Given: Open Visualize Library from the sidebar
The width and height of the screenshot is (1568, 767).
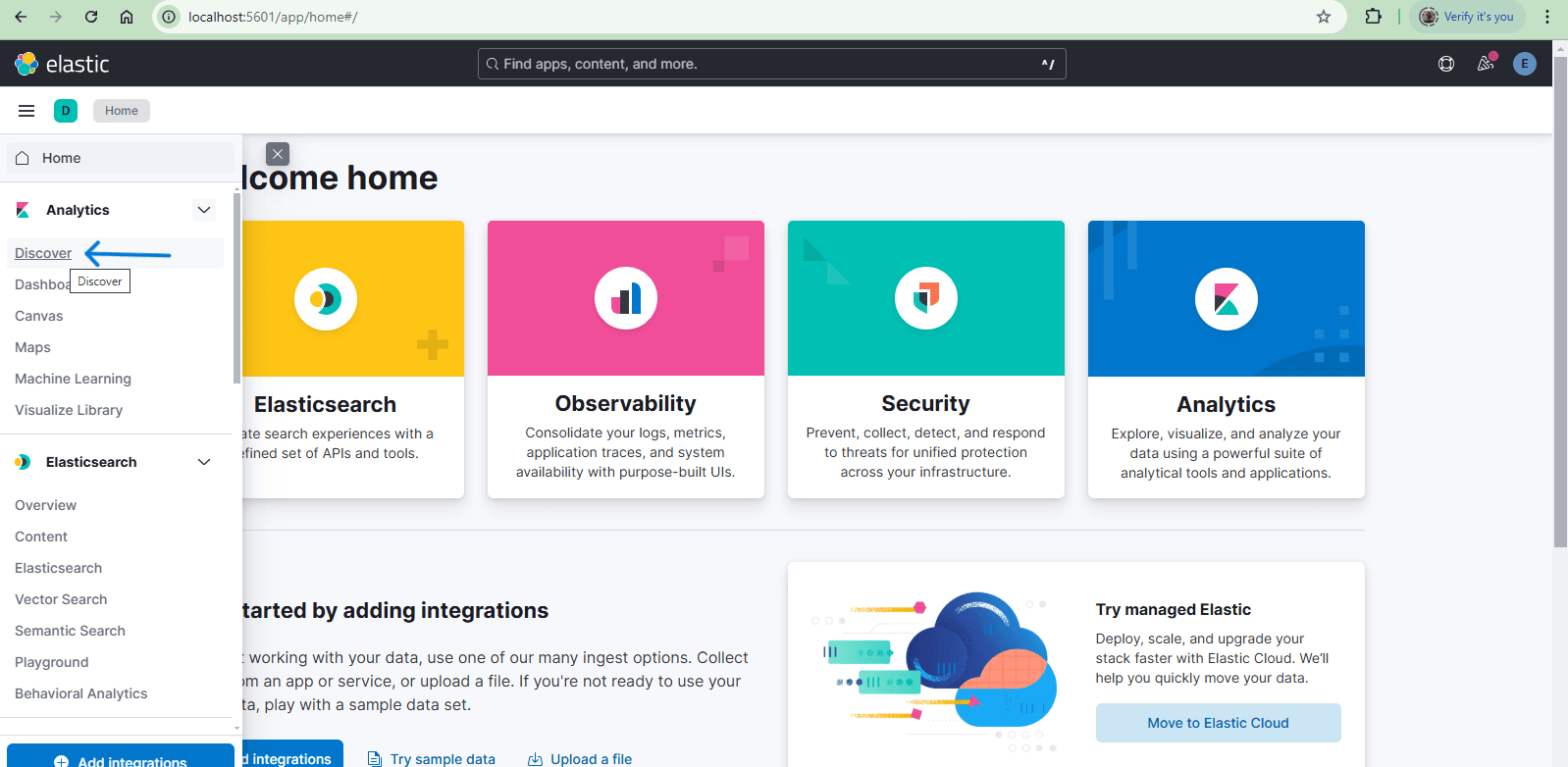Looking at the screenshot, I should click(69, 410).
